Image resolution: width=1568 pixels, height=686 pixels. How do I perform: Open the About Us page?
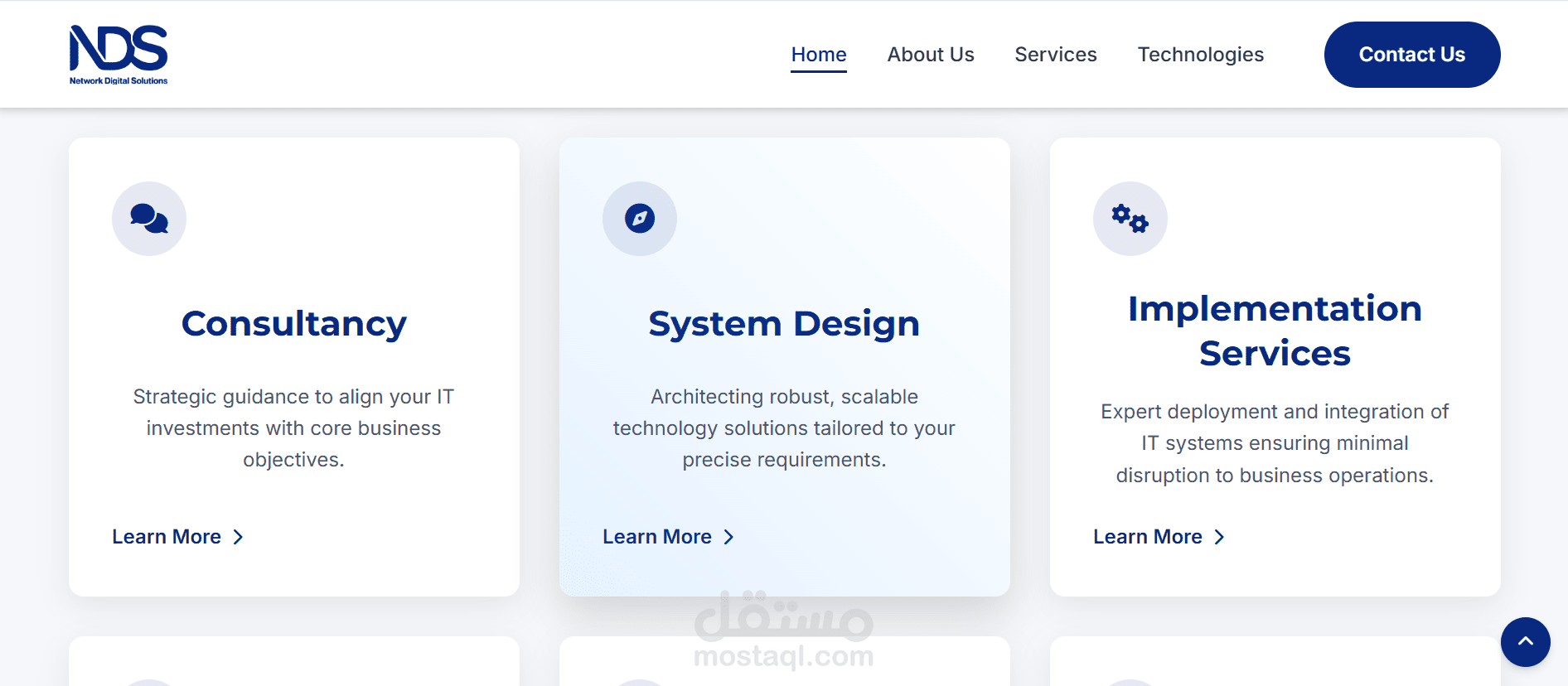(x=931, y=55)
